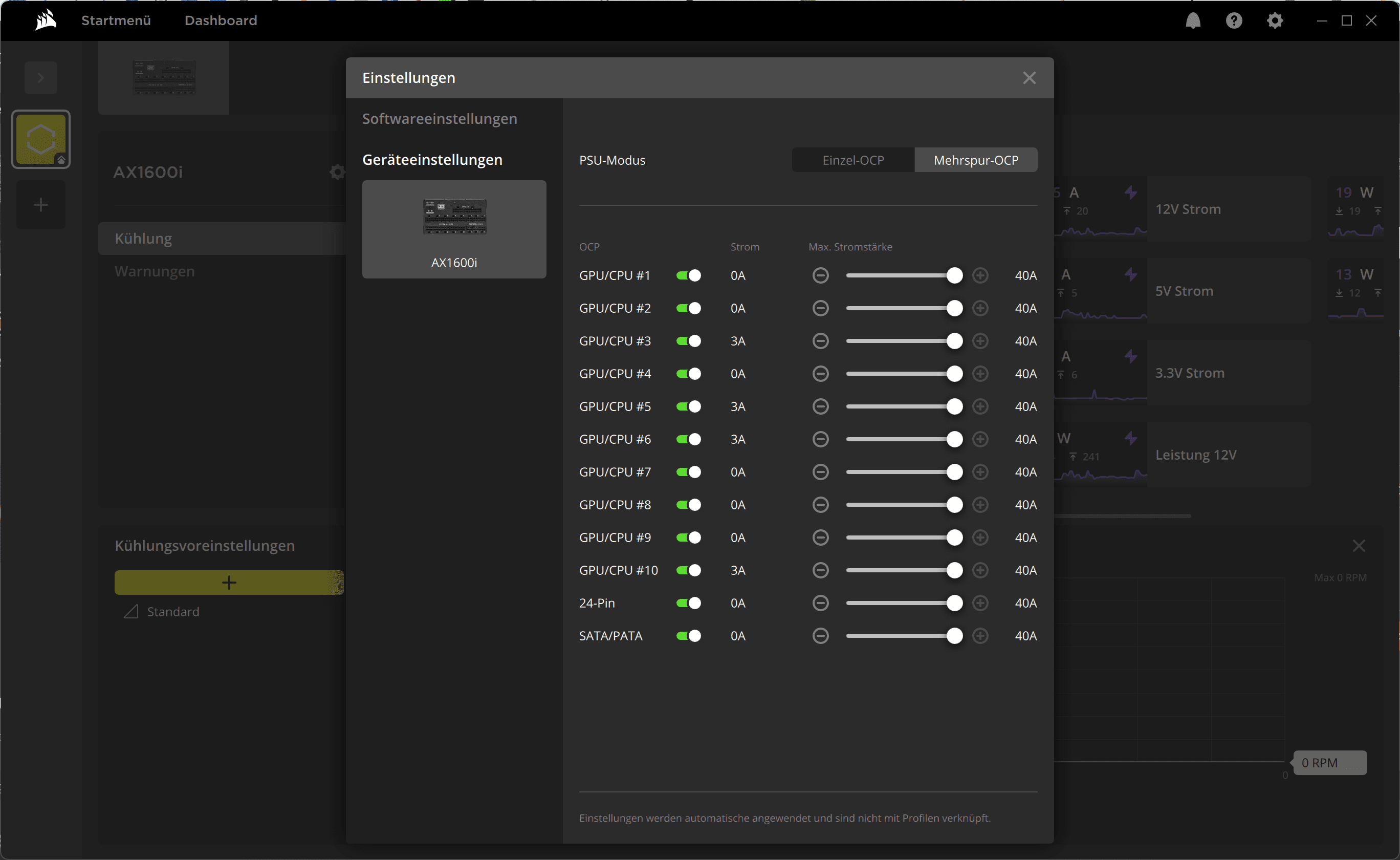Turn off the 24-Pin OCP switch
1400x860 pixels.
click(688, 603)
